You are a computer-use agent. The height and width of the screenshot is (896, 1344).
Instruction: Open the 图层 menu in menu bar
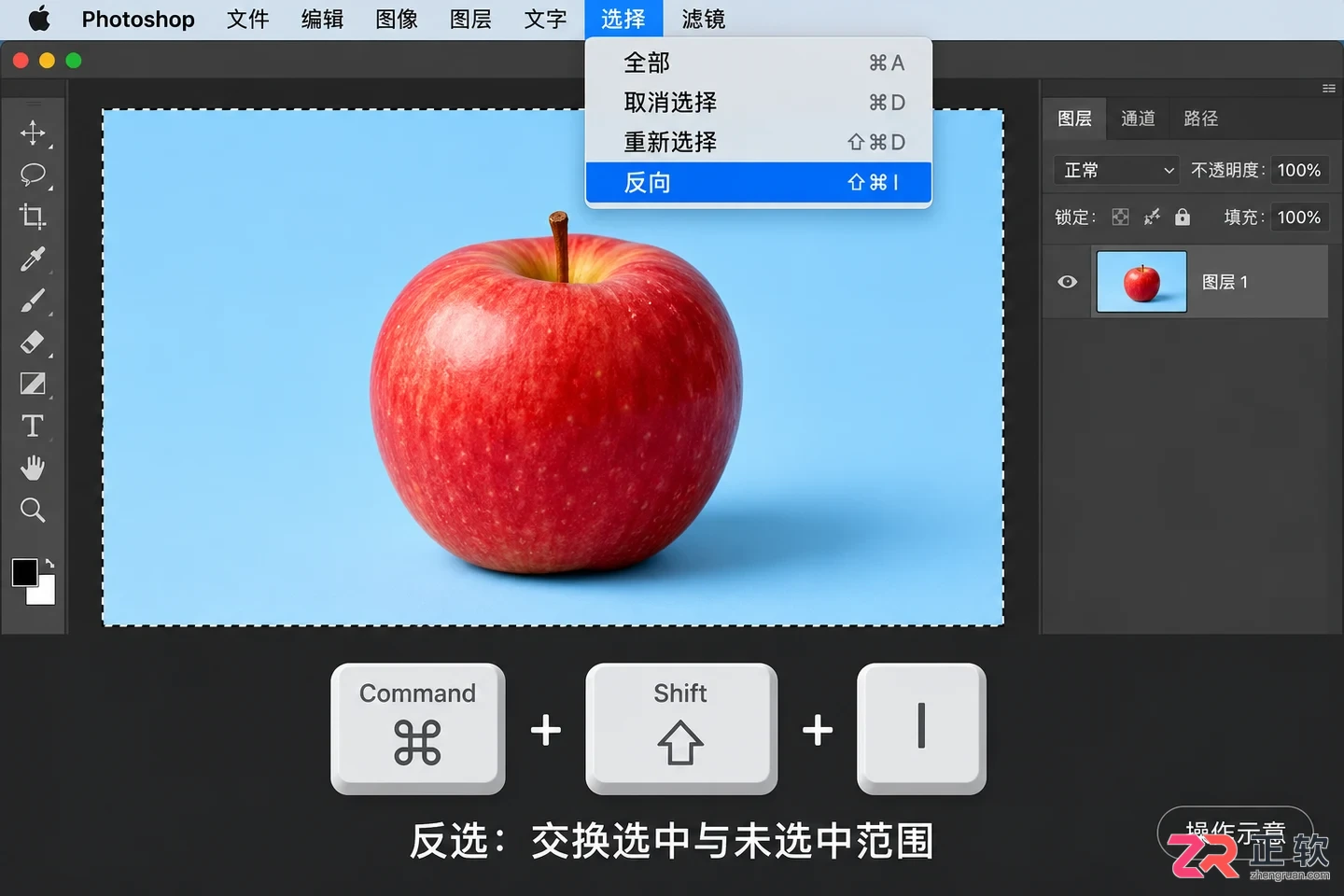pos(470,19)
